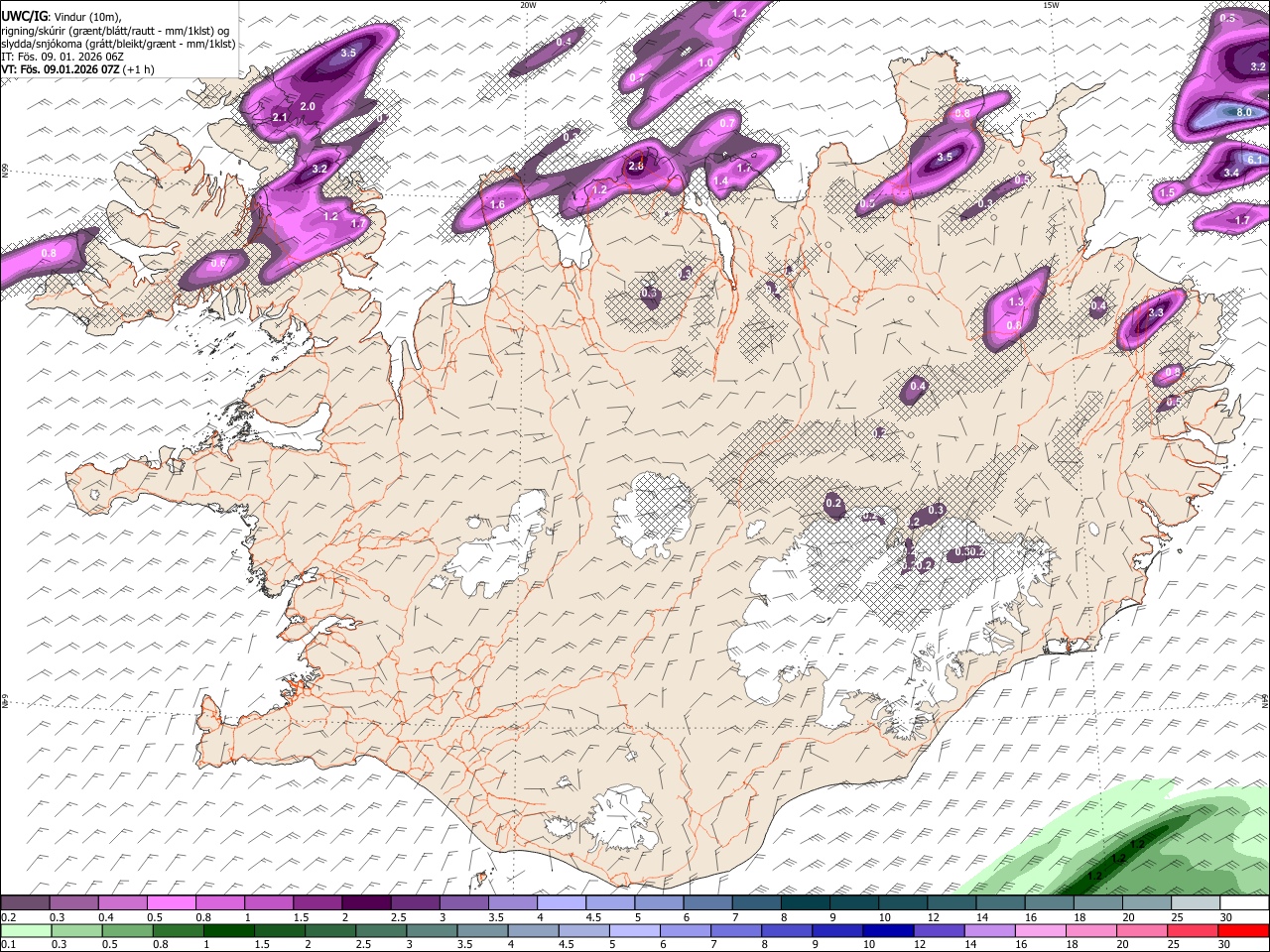Click the 'UWC/IG: Vindur (10m)' title text
The width and height of the screenshot is (1270, 952).
coord(62,17)
